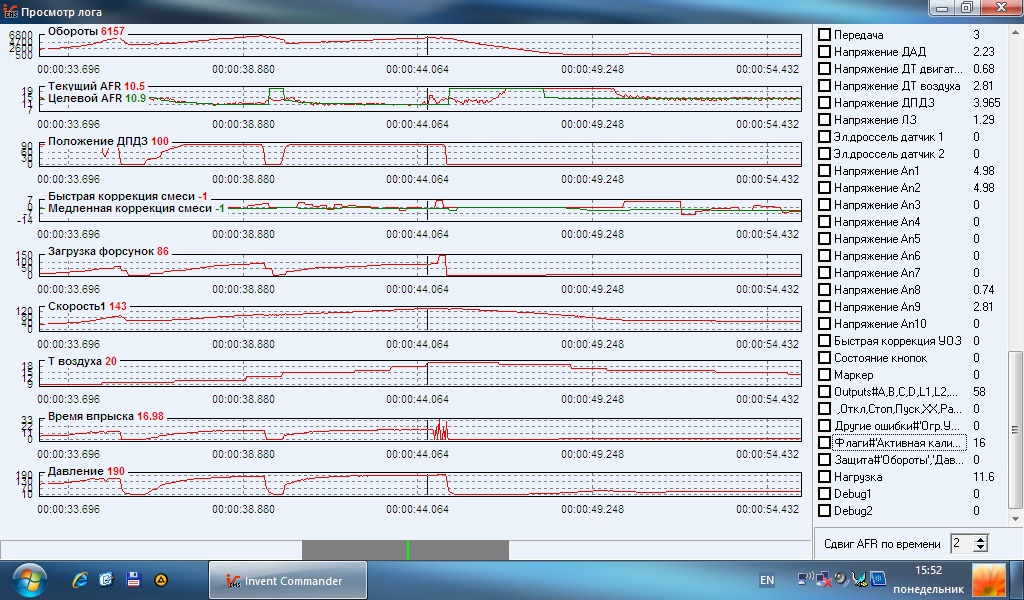Viewport: 1024px width, 600px height.
Task: Enable the Напряжение ДПДЗ checkbox
Action: point(825,103)
